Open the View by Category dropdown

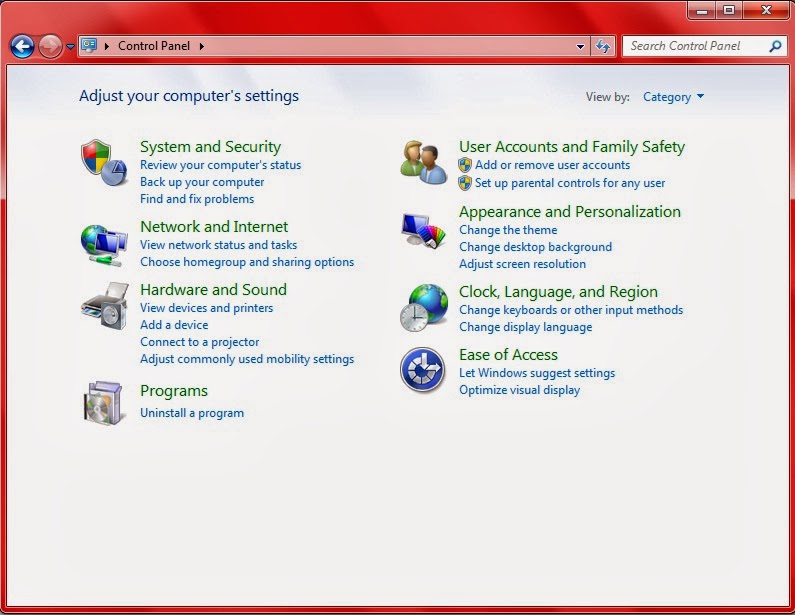673,97
